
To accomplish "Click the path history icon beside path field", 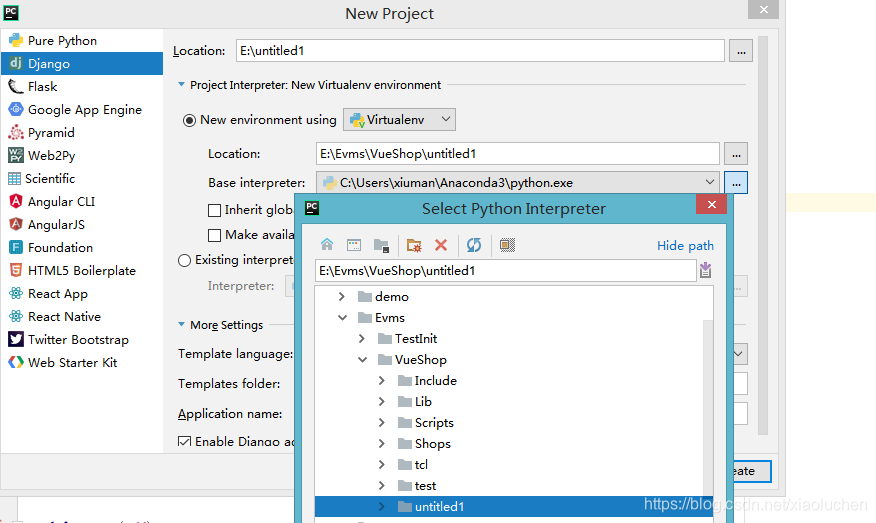I will [706, 270].
